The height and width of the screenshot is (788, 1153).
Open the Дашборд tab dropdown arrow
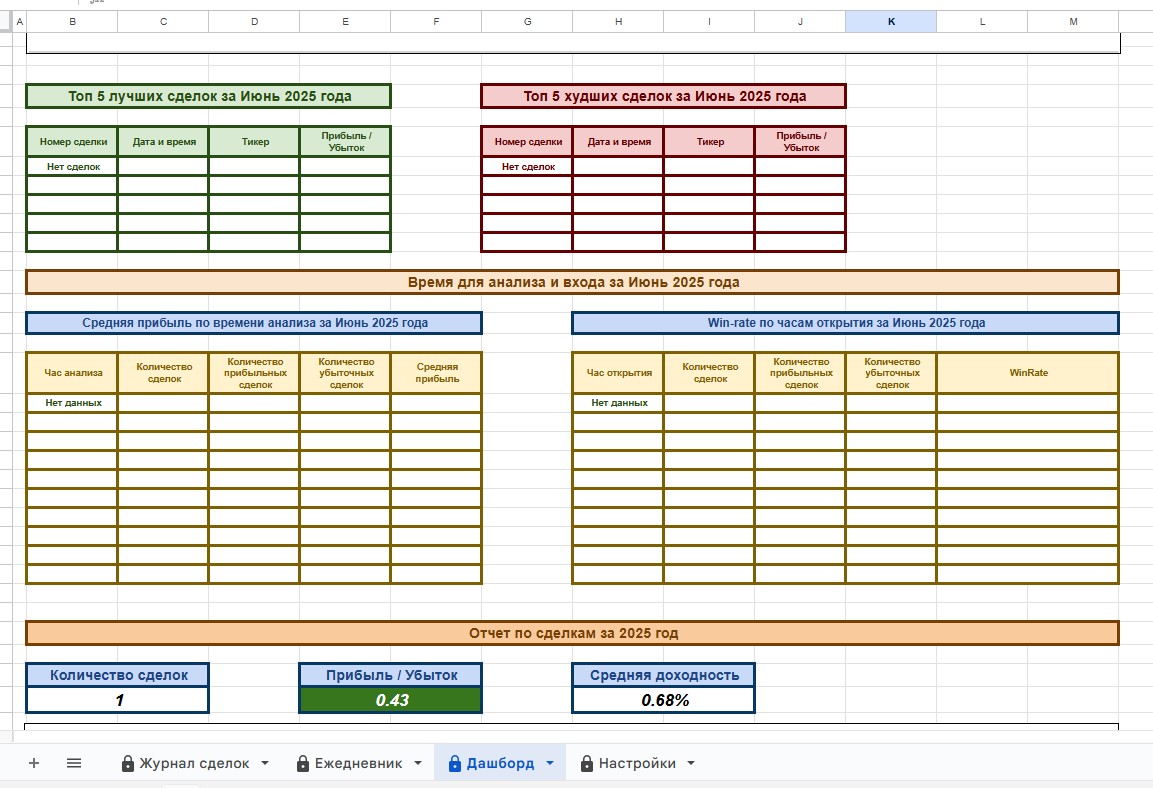[x=549, y=764]
